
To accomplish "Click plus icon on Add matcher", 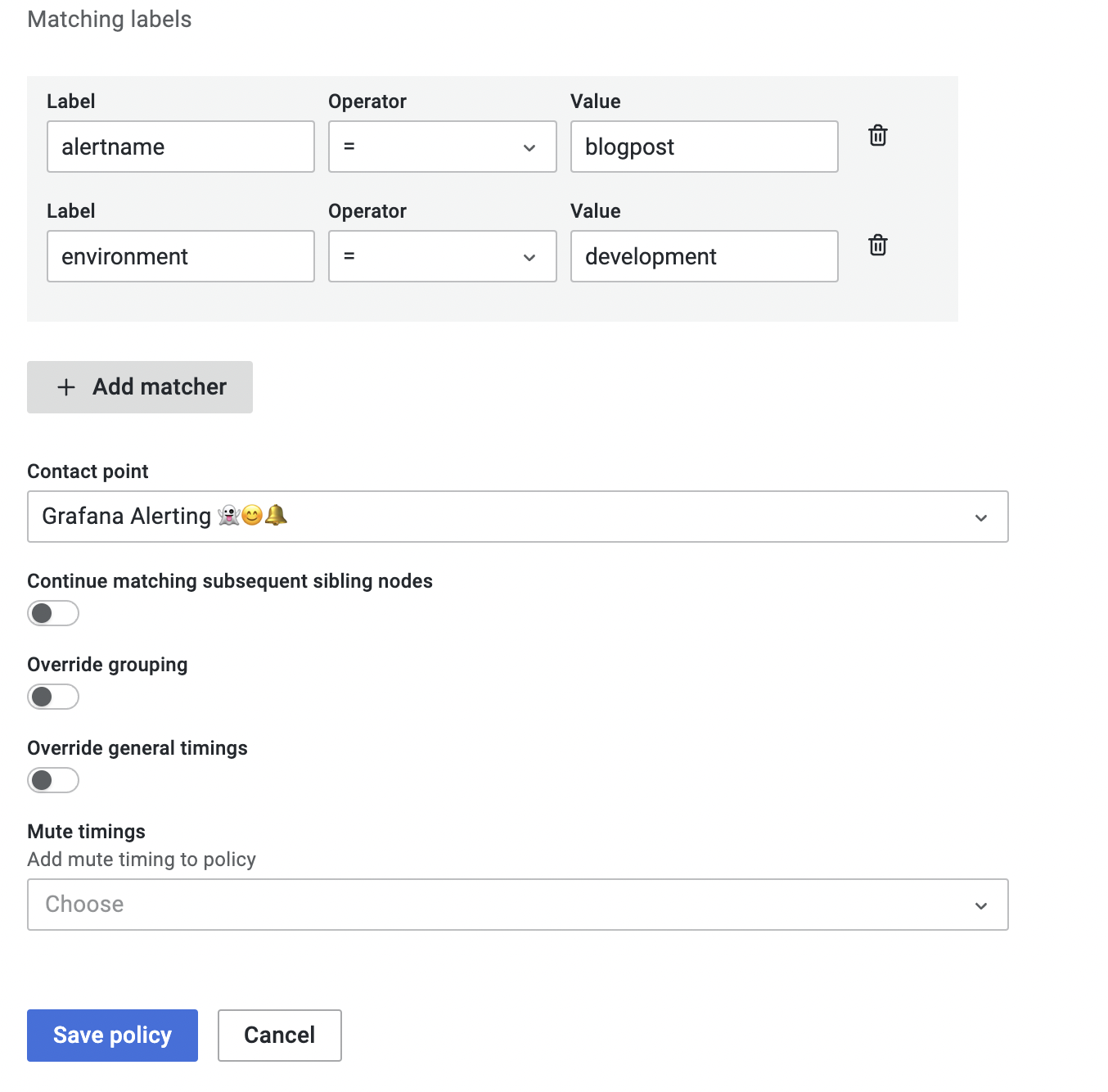I will [x=66, y=387].
